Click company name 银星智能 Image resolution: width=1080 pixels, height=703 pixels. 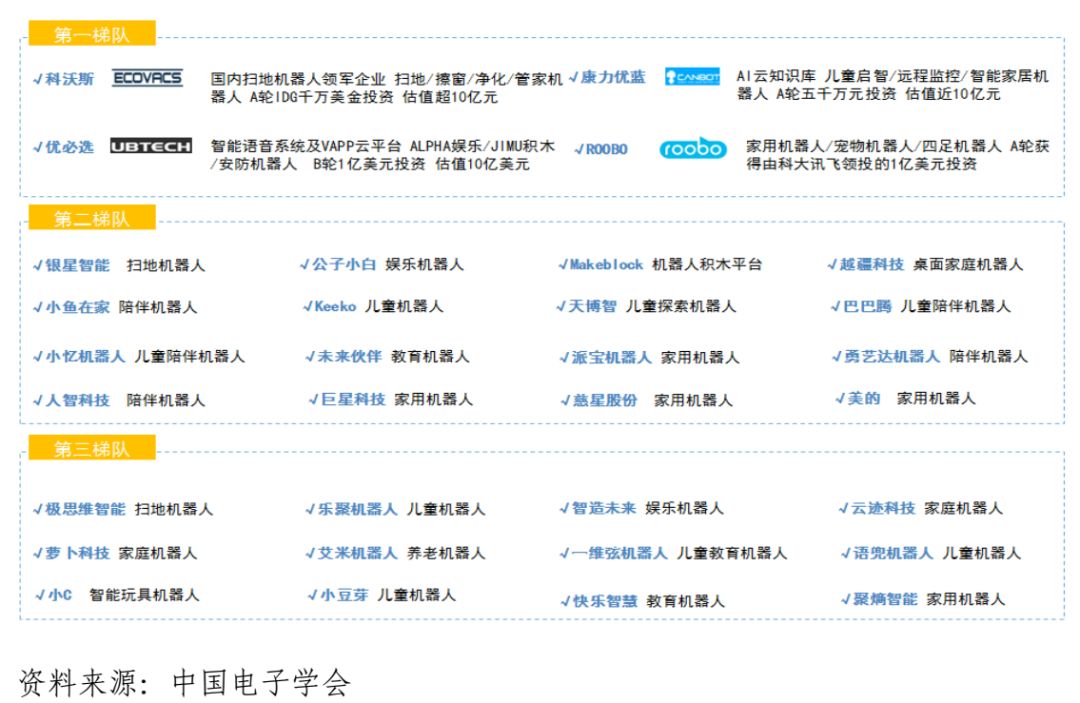coord(78,265)
